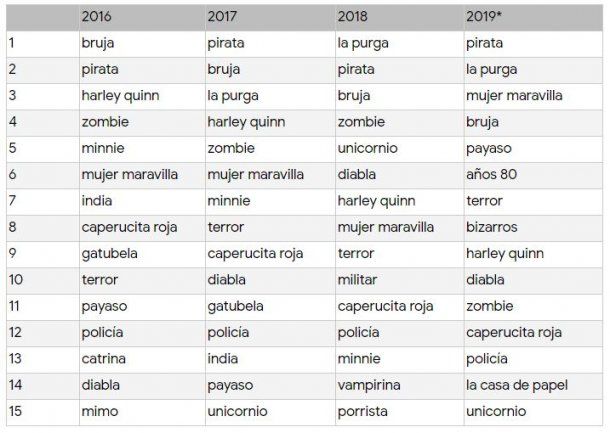Click 'gatubela' in the 2016 column
Viewport: 610px width, 433px height.
[109, 253]
